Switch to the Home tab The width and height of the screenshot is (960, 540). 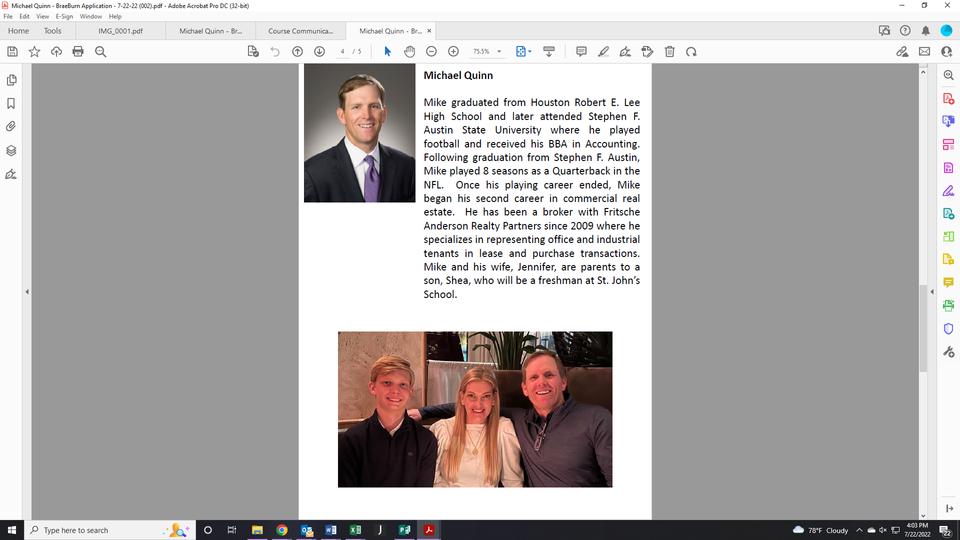(x=18, y=31)
